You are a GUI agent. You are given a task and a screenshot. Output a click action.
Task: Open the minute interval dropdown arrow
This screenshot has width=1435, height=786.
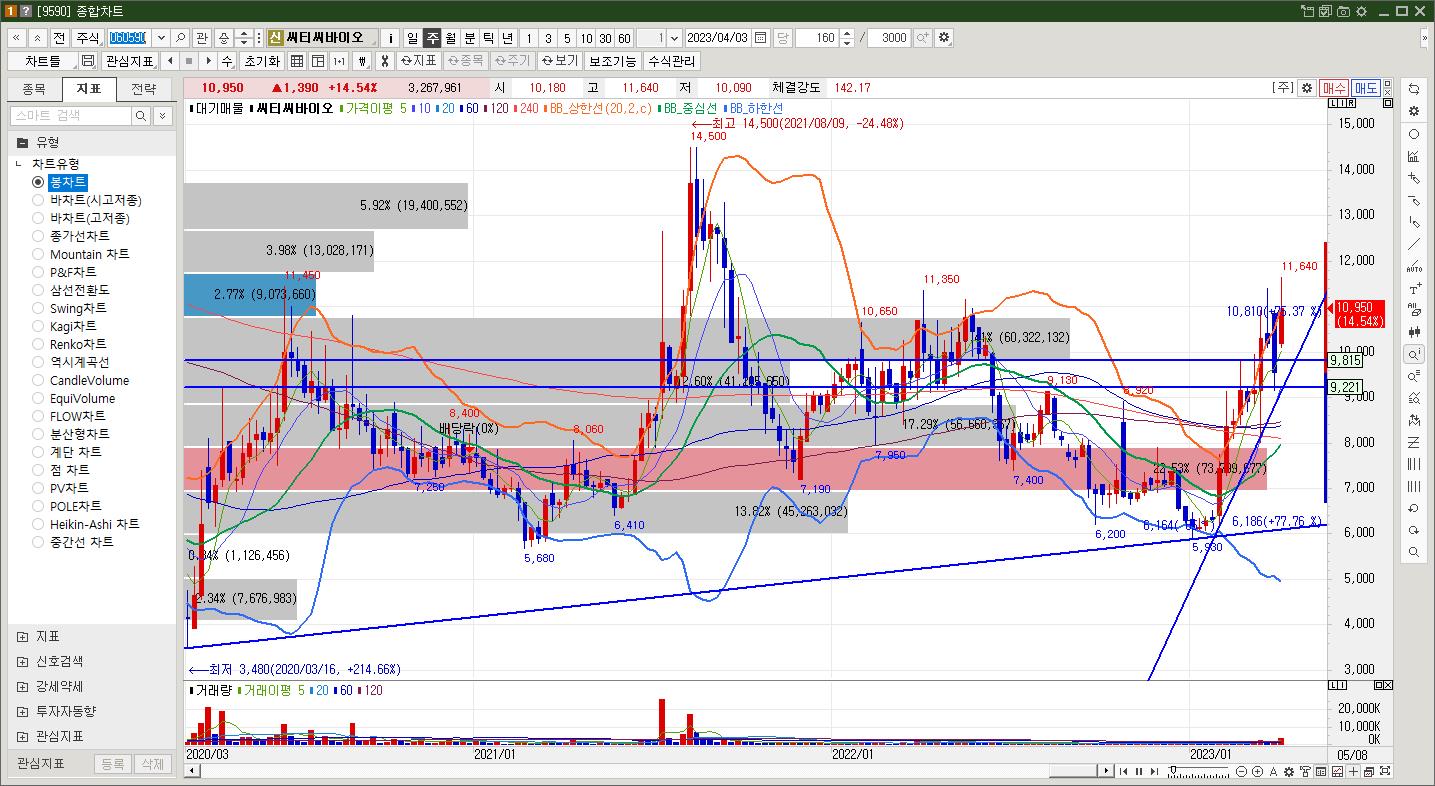(x=673, y=38)
